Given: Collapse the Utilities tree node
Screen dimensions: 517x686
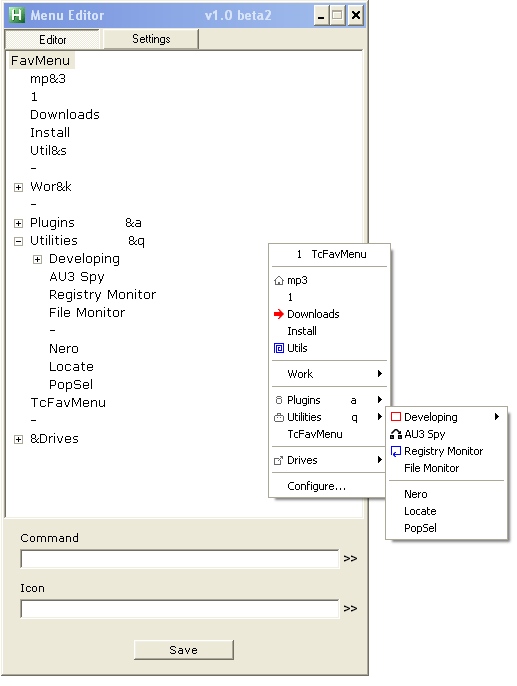Looking at the screenshot, I should coord(18,242).
